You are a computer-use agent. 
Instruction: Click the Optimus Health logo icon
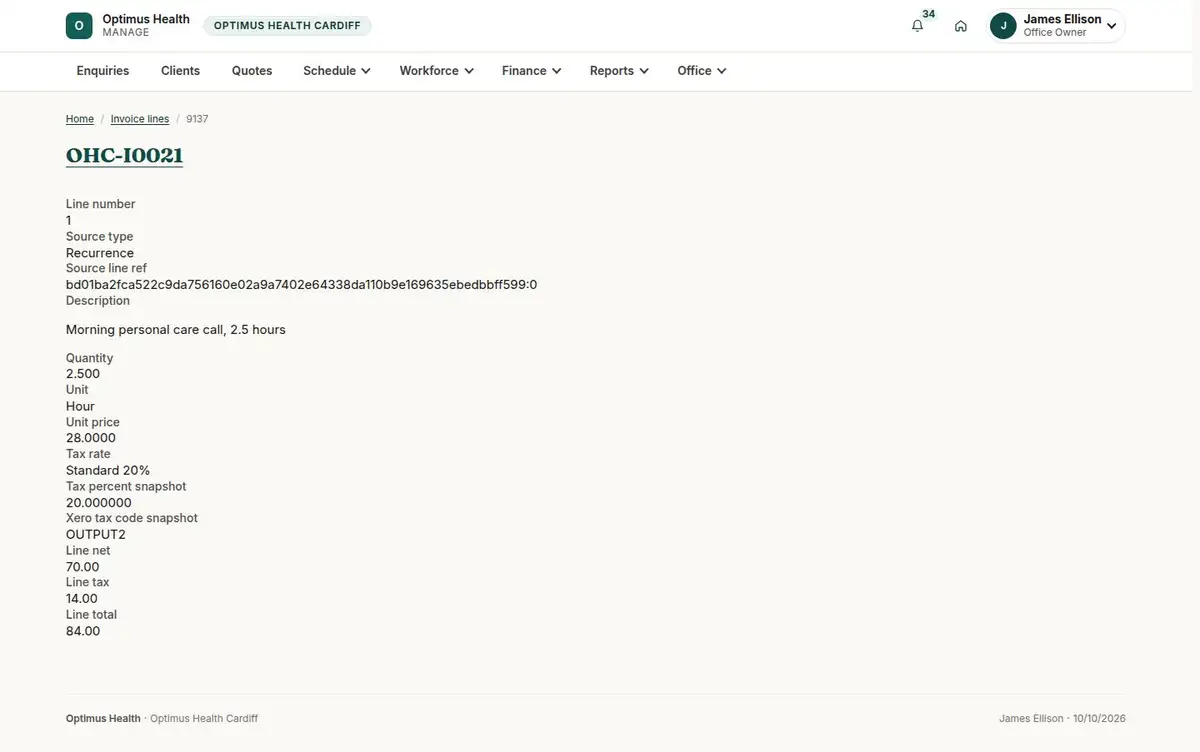[79, 26]
